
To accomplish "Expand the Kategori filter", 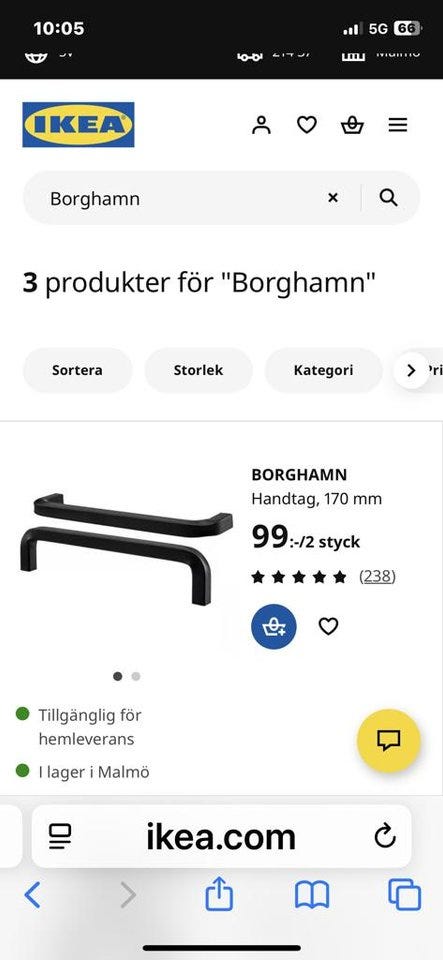I will point(323,370).
